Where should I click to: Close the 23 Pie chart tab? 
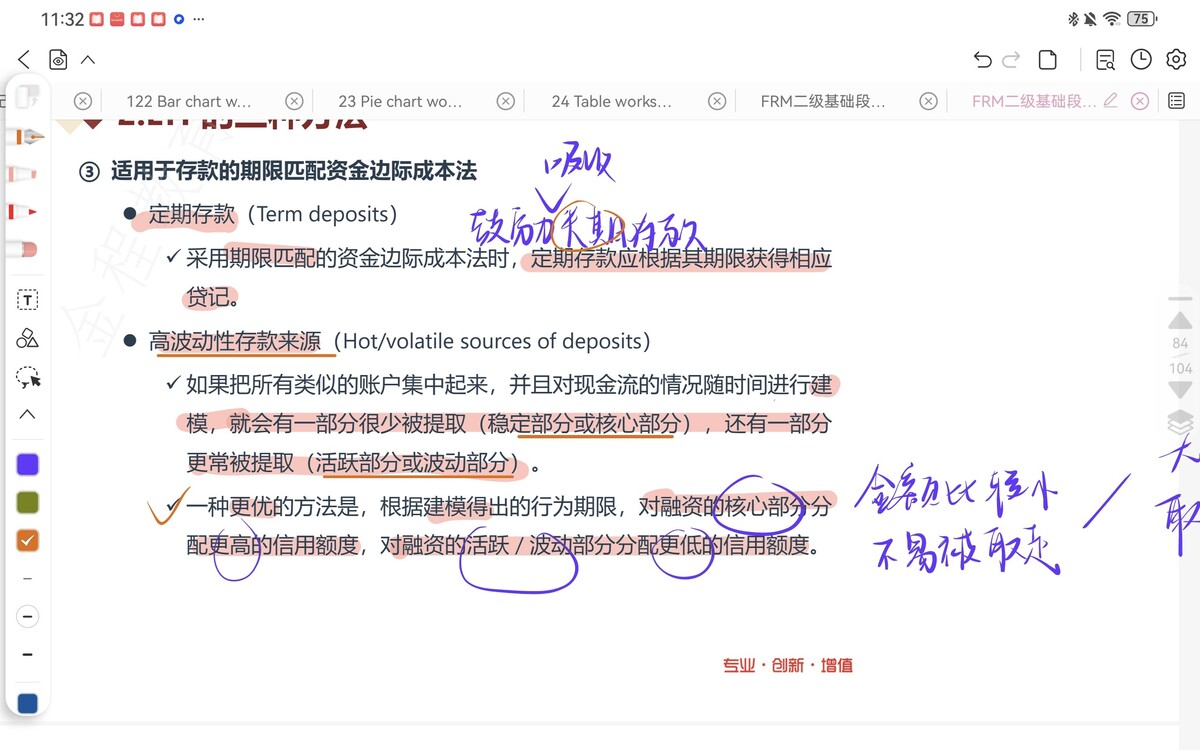[x=506, y=101]
